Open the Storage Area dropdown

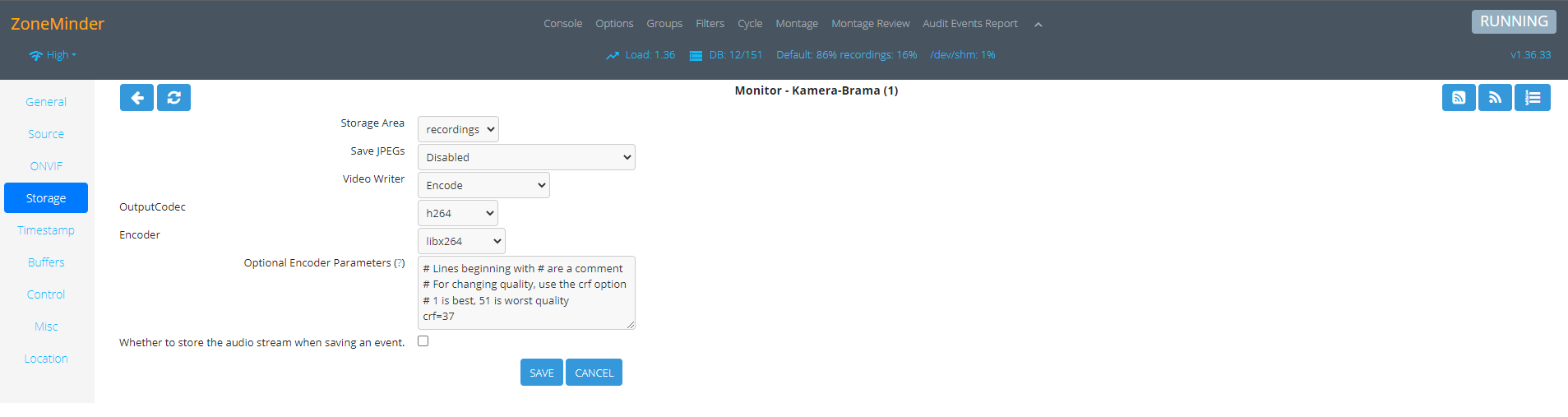pos(458,129)
